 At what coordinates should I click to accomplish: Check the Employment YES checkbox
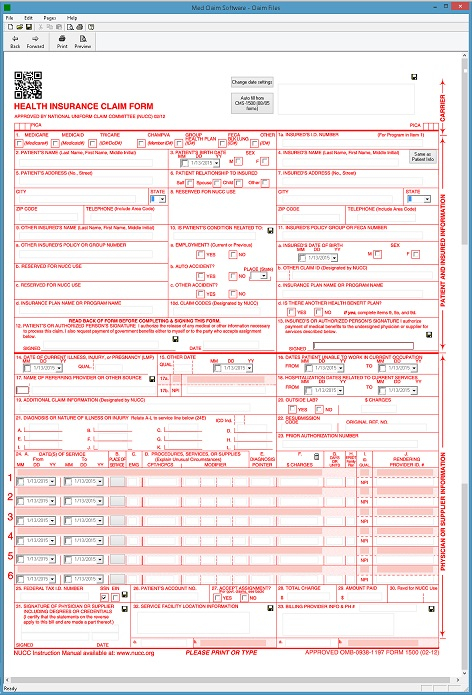point(200,254)
